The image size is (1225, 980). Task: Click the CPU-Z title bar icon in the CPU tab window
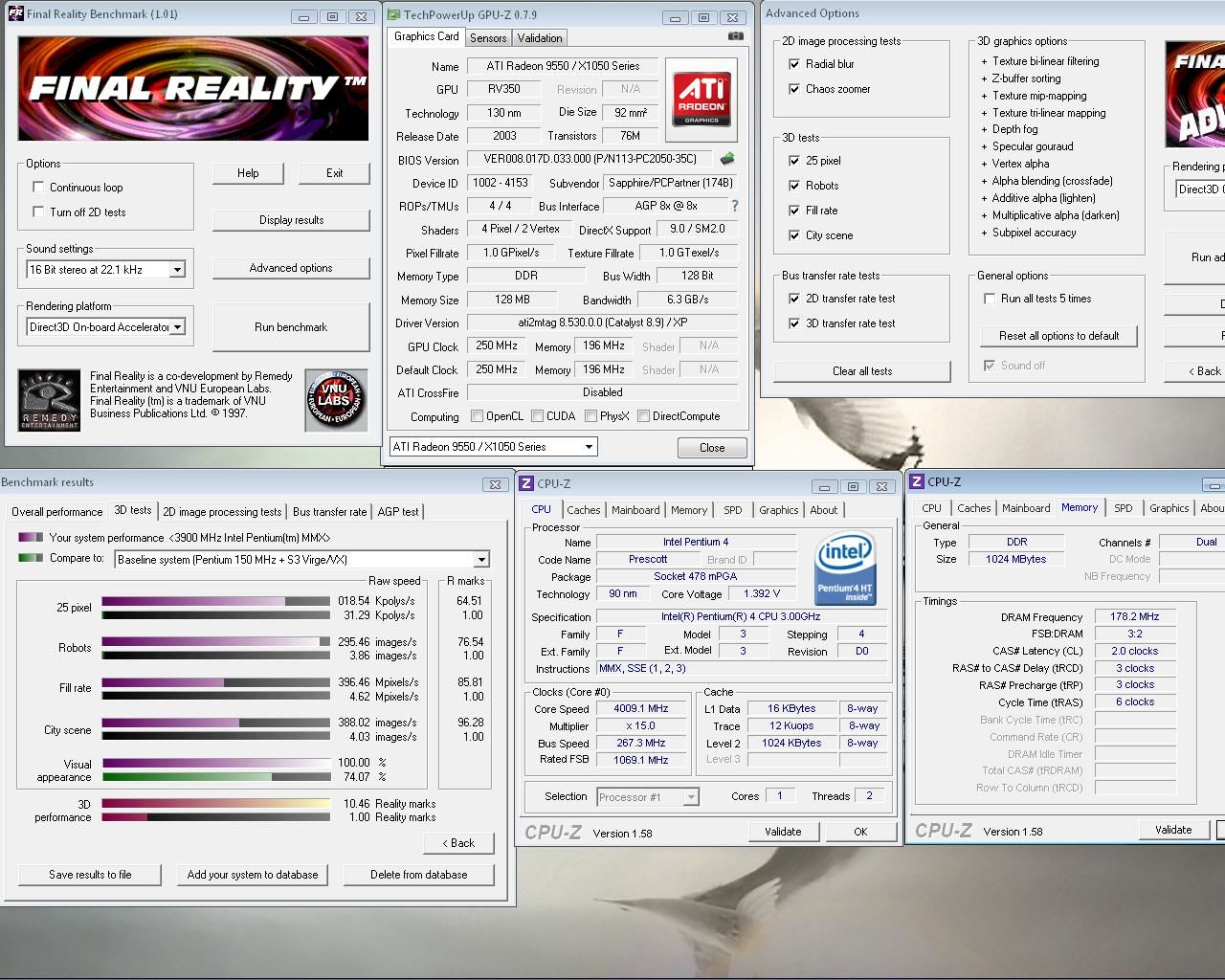(x=526, y=484)
